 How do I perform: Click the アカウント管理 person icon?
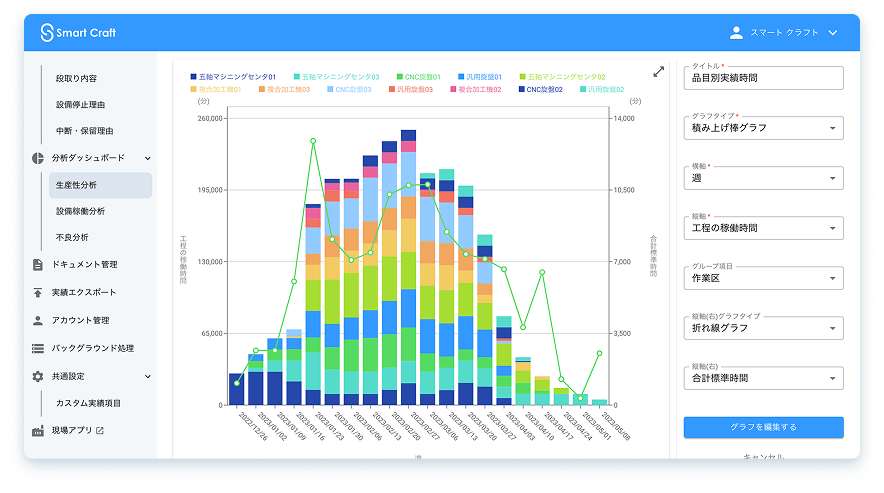(38, 320)
